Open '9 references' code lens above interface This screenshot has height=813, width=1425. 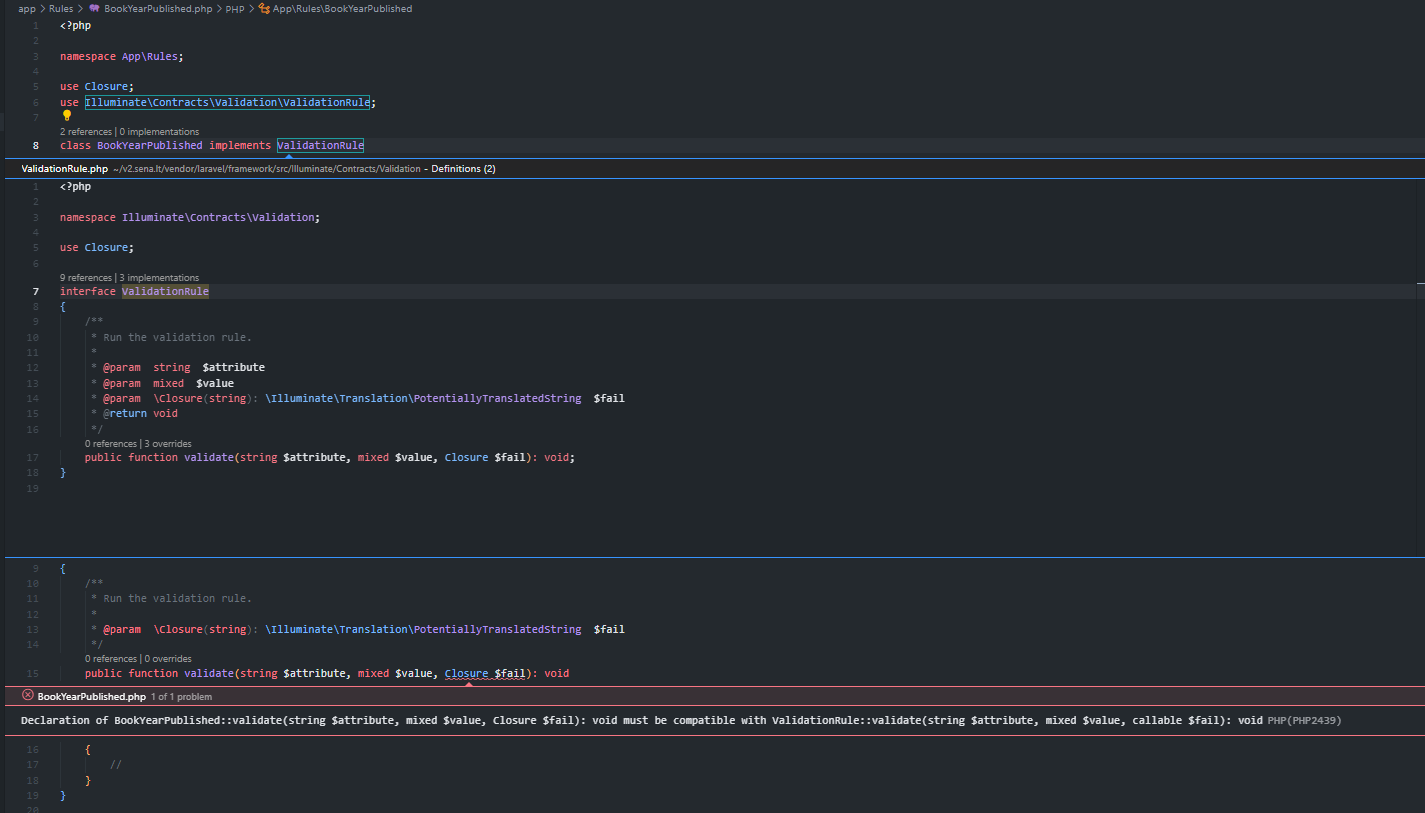[86, 278]
